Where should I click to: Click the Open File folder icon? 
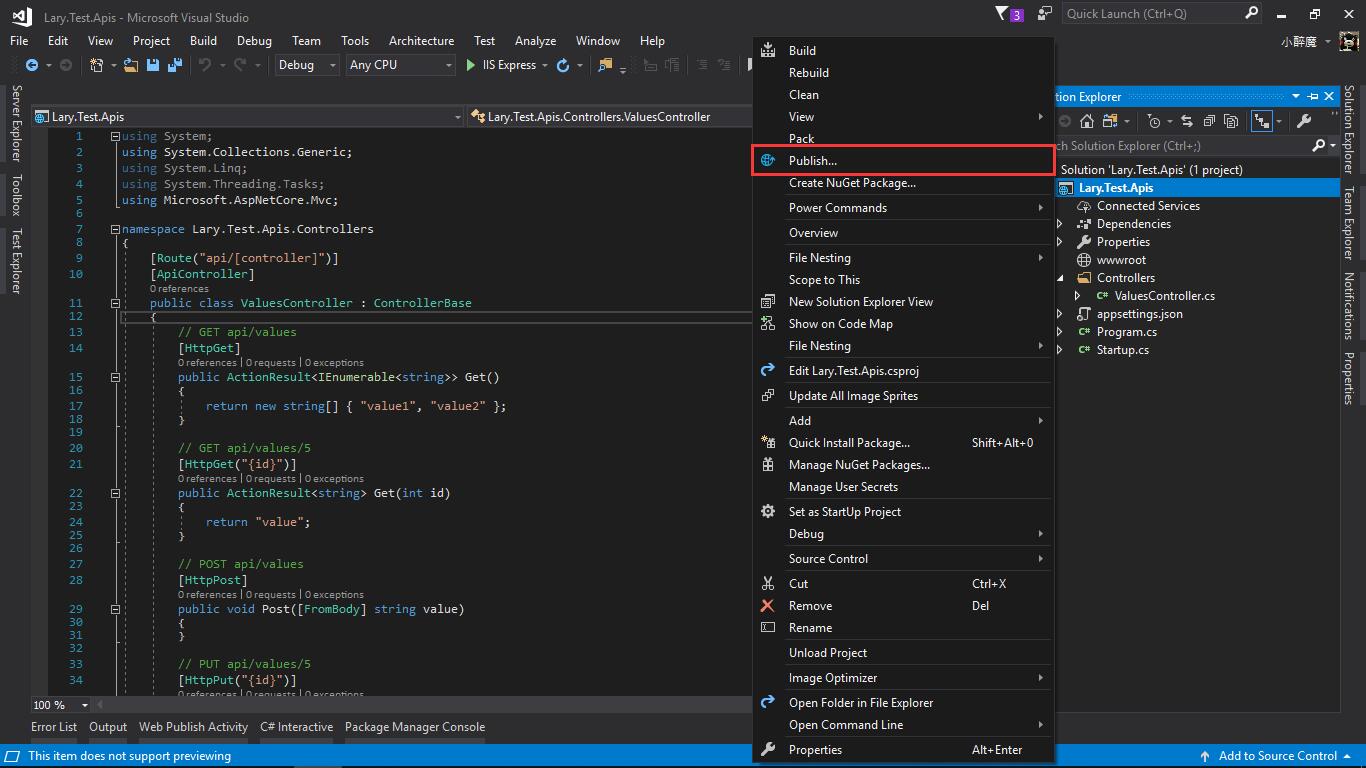tap(130, 65)
